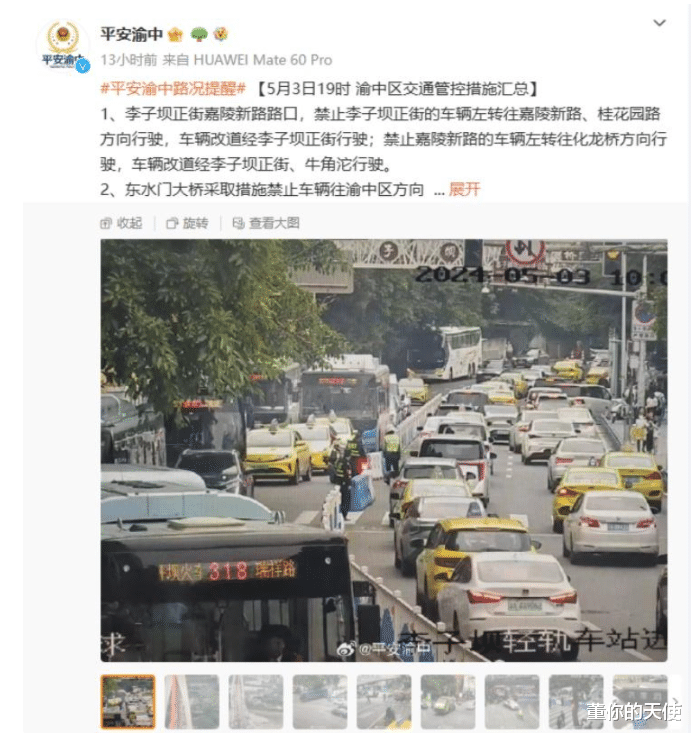Select the third thumbnail in the strip
The image size is (691, 733).
coord(256,702)
